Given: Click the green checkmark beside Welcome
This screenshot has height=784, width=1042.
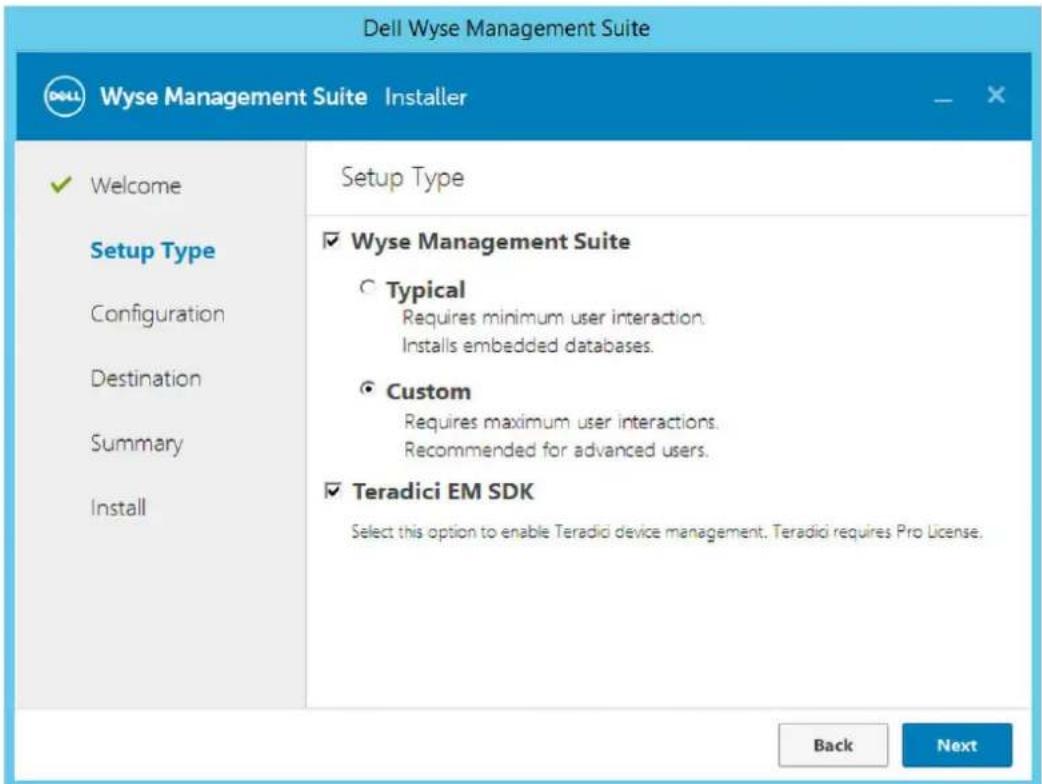Looking at the screenshot, I should pos(60,184).
